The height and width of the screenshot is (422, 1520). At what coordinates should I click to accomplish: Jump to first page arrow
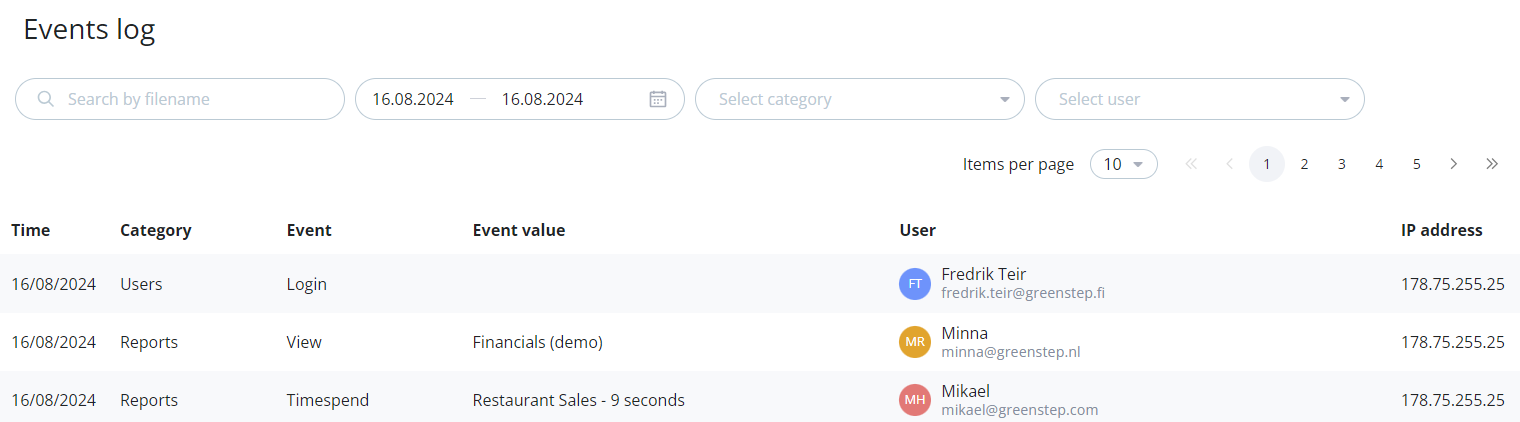(1191, 164)
